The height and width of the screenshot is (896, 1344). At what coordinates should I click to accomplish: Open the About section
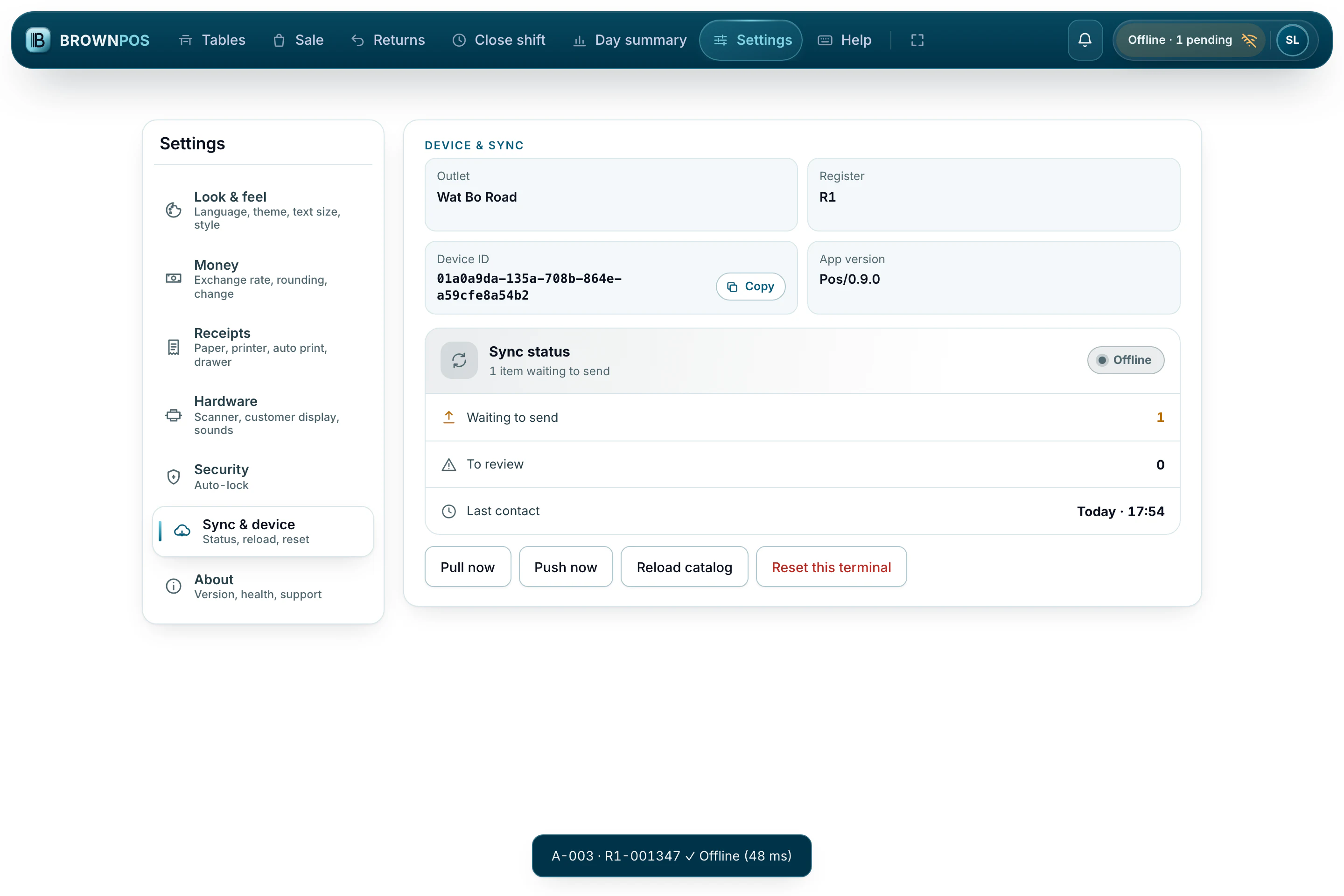pos(263,586)
